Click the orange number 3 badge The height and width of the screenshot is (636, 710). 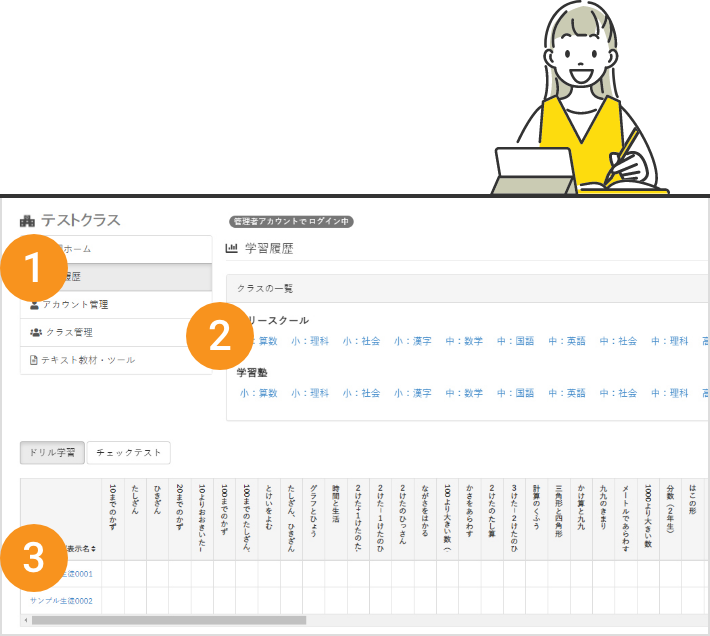tap(36, 557)
